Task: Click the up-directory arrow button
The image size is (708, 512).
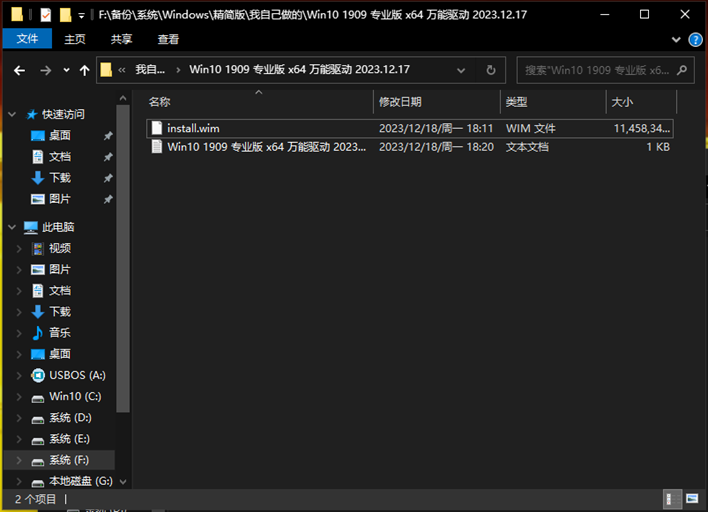Action: (x=84, y=71)
